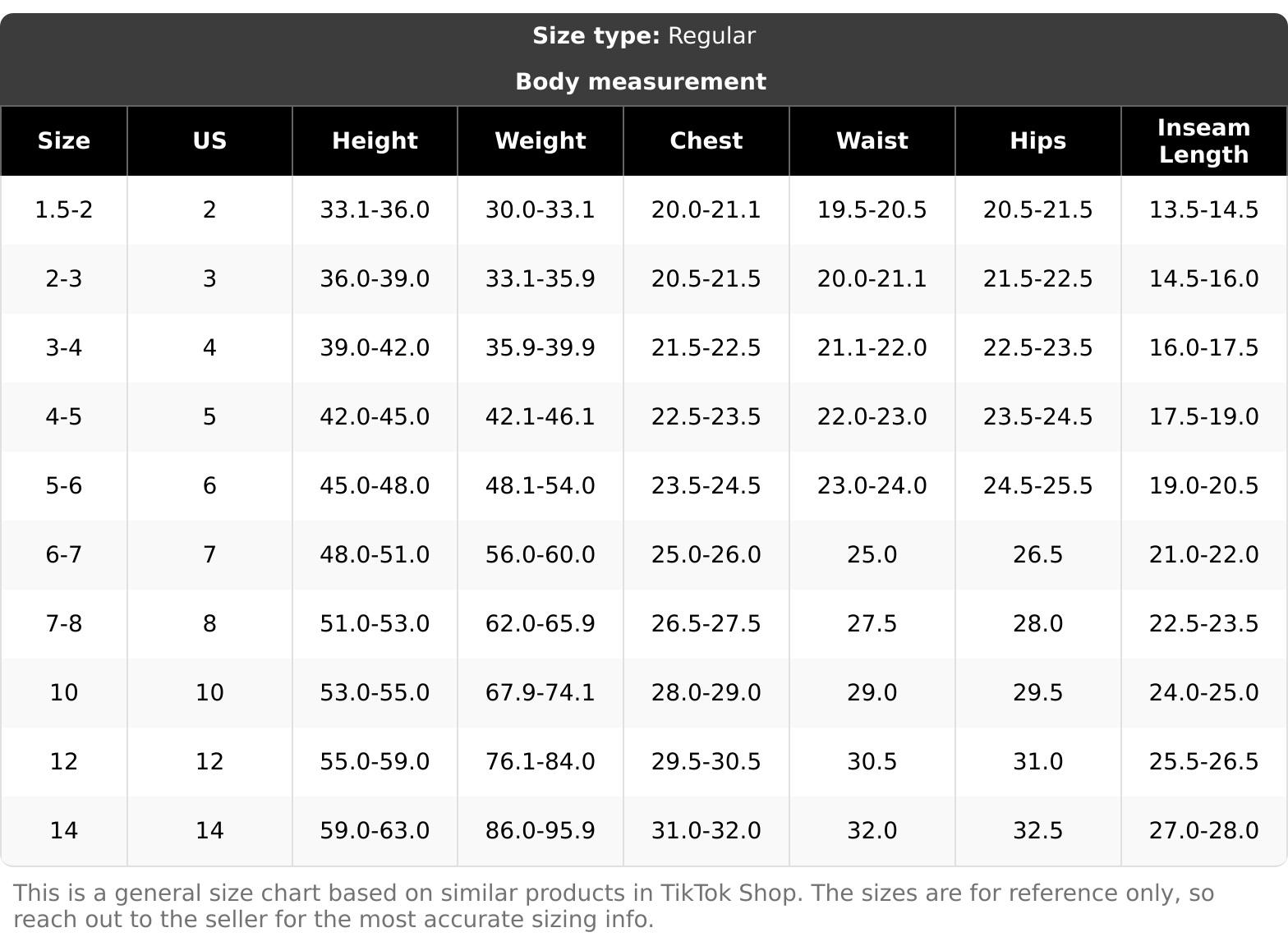Select the Hips column header
1288x946 pixels.
(1038, 141)
